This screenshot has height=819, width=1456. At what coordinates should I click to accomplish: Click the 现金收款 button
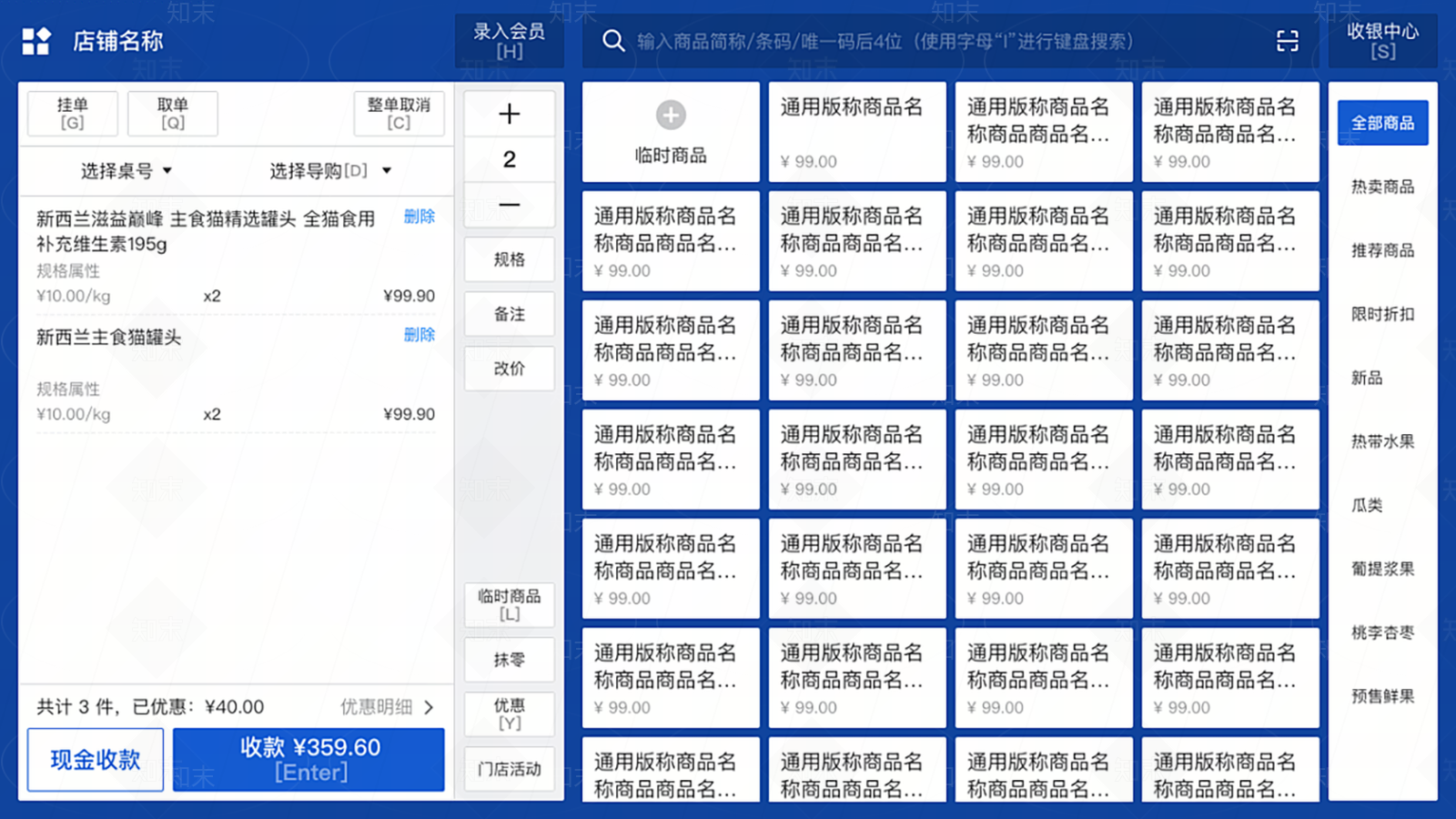pos(95,759)
